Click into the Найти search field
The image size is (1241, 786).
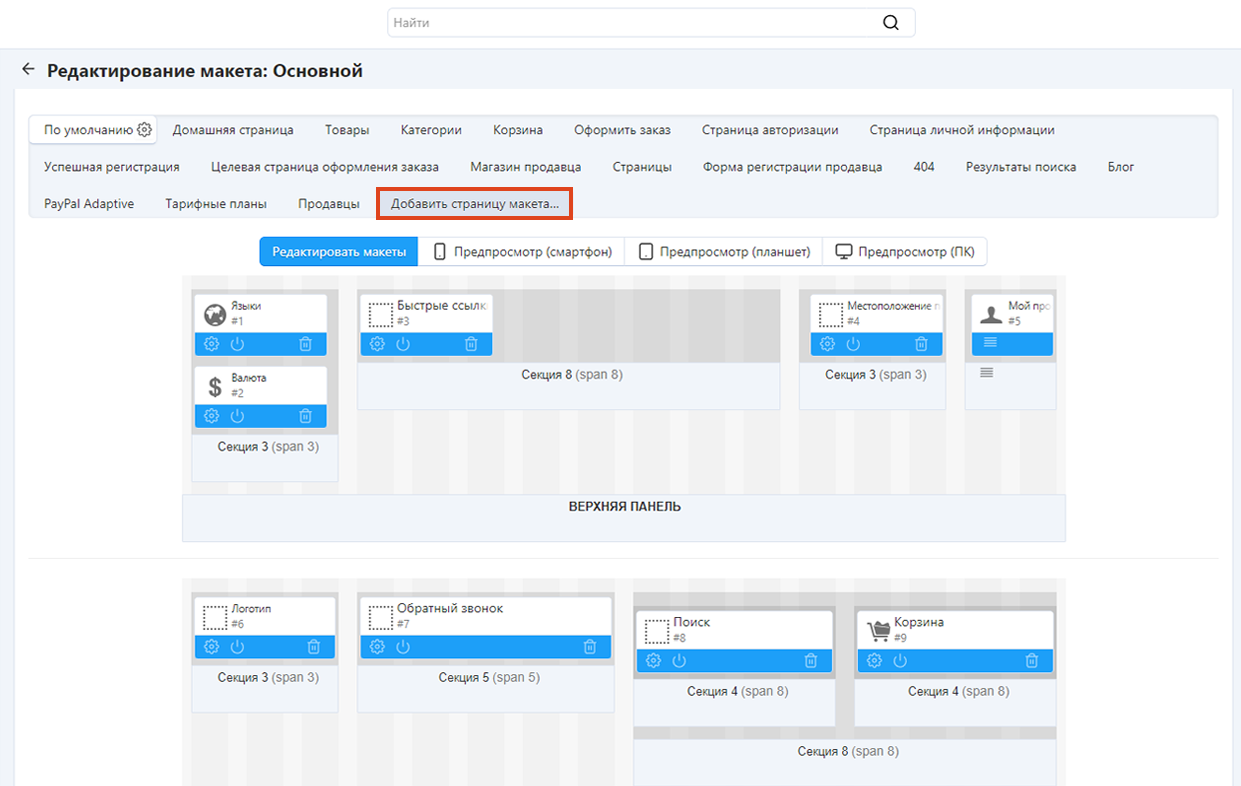630,23
